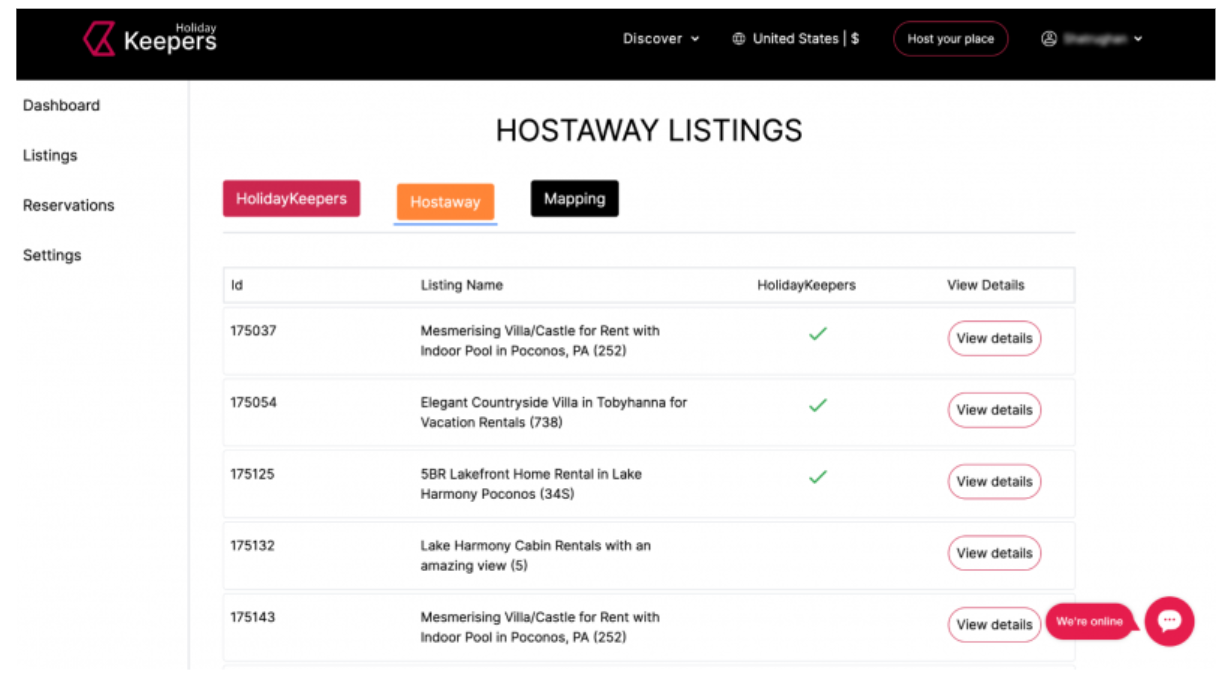This screenshot has height=678, width=1230.
Task: Open the live chat bubble icon
Action: tap(1169, 621)
